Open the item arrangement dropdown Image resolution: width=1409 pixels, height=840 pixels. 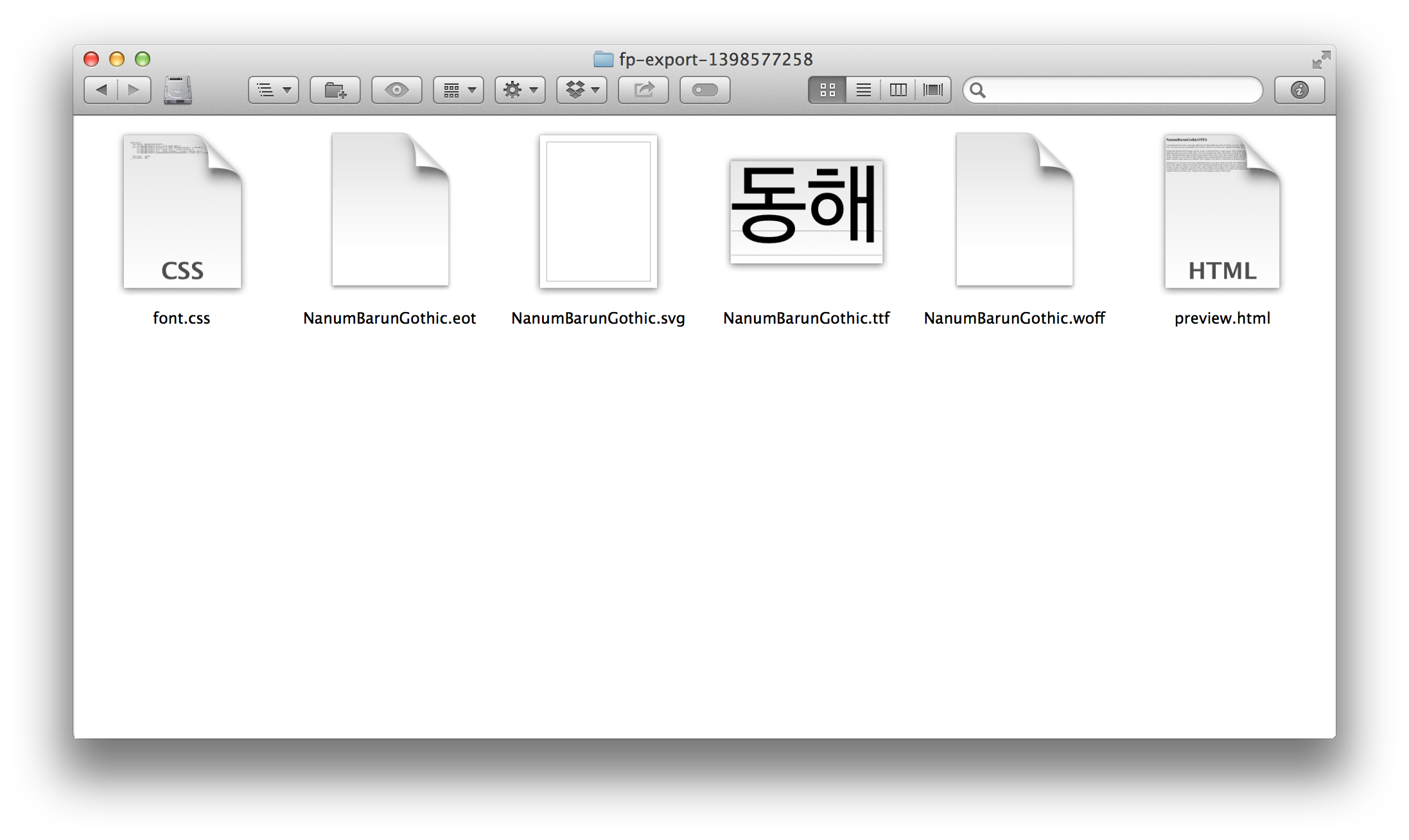click(458, 90)
